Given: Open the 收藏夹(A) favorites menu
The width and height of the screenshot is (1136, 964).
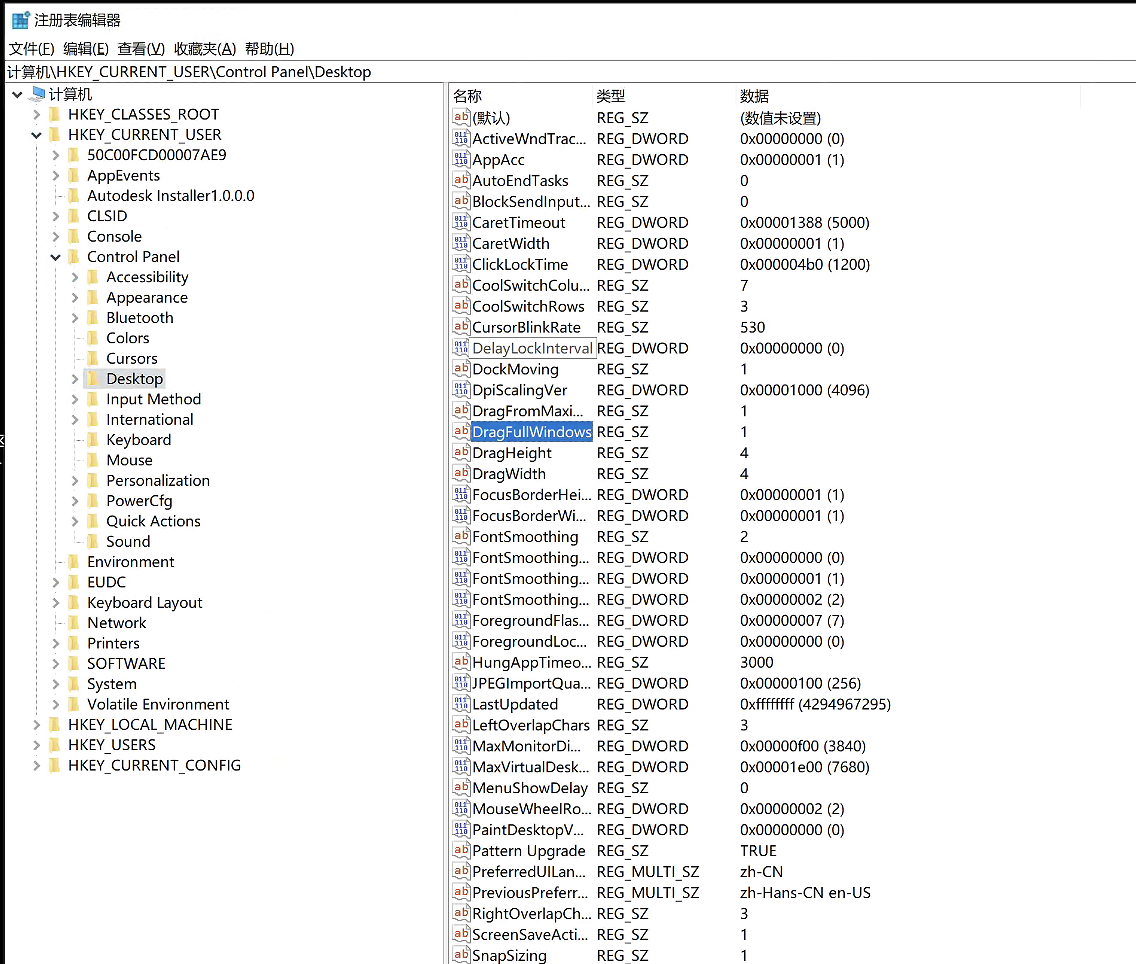Looking at the screenshot, I should point(204,49).
